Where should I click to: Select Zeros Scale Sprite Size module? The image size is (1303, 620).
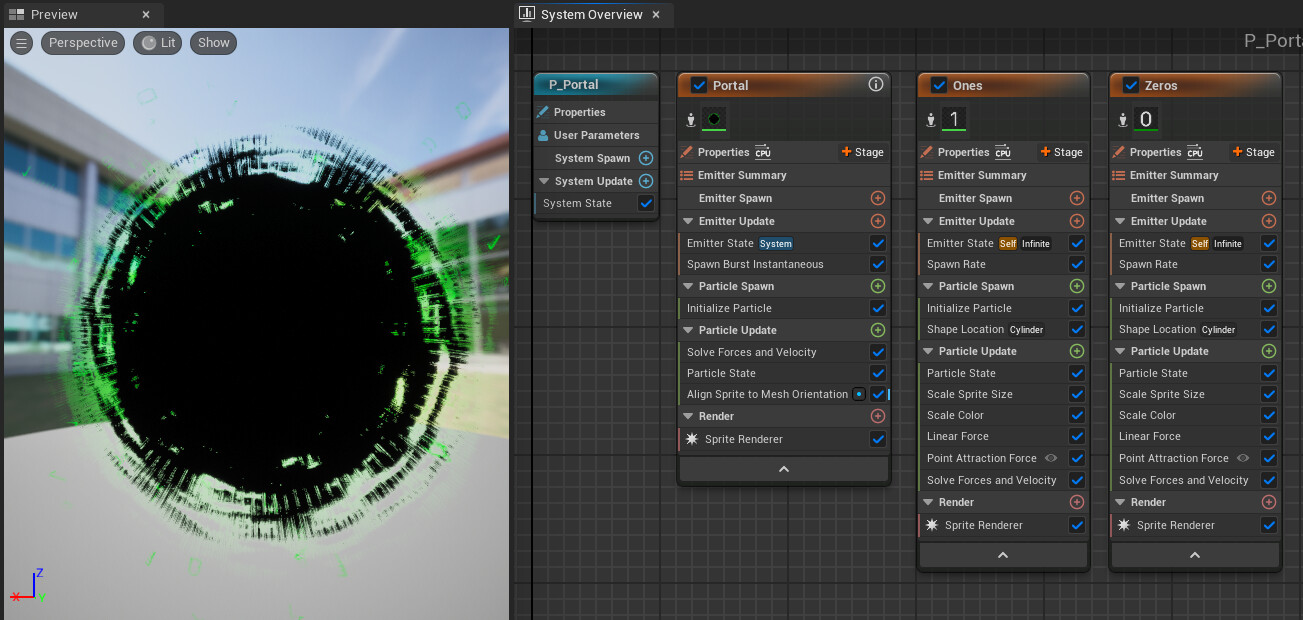[x=1195, y=394]
